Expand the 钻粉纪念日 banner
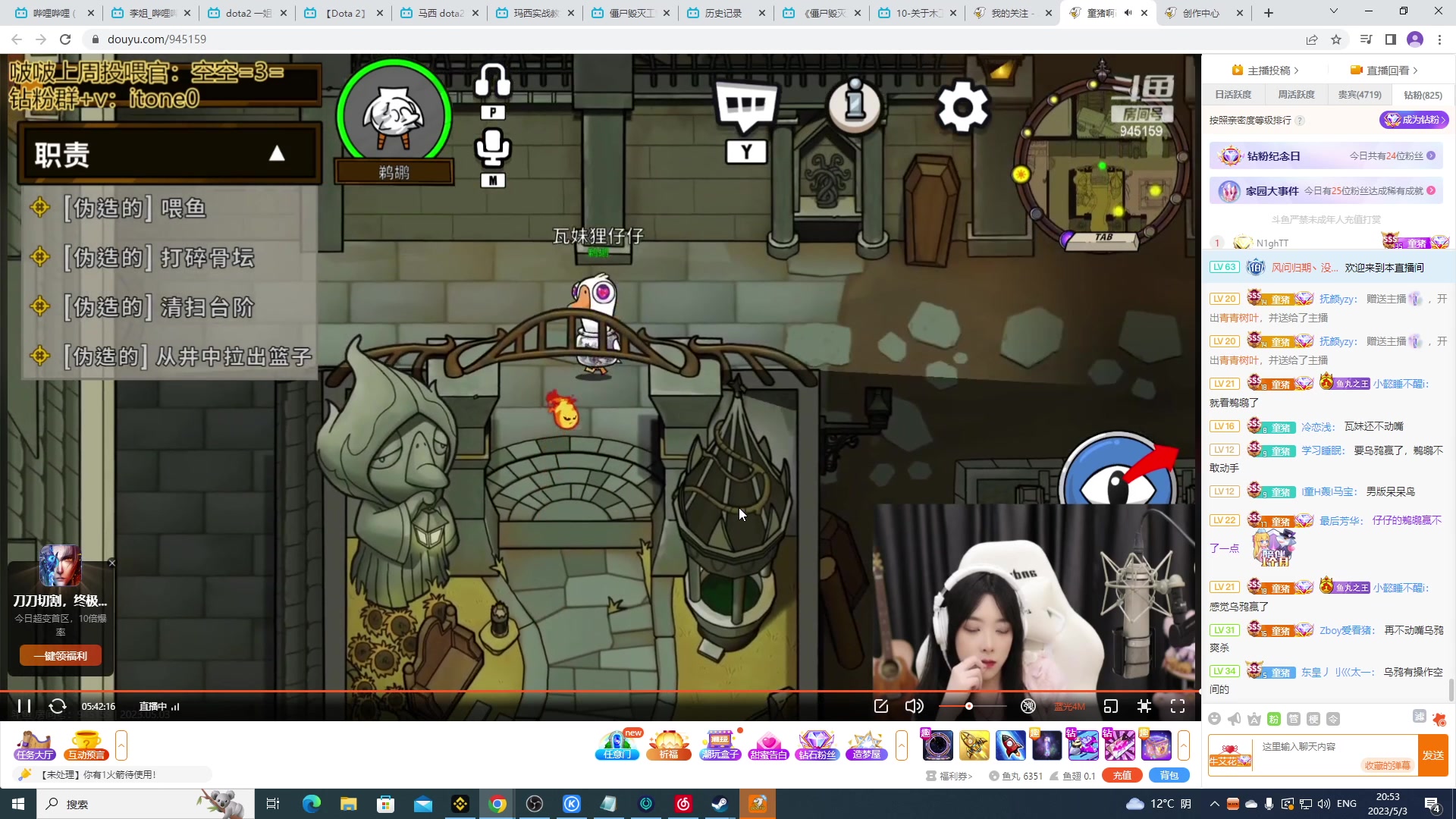1456x819 pixels. 1326,155
